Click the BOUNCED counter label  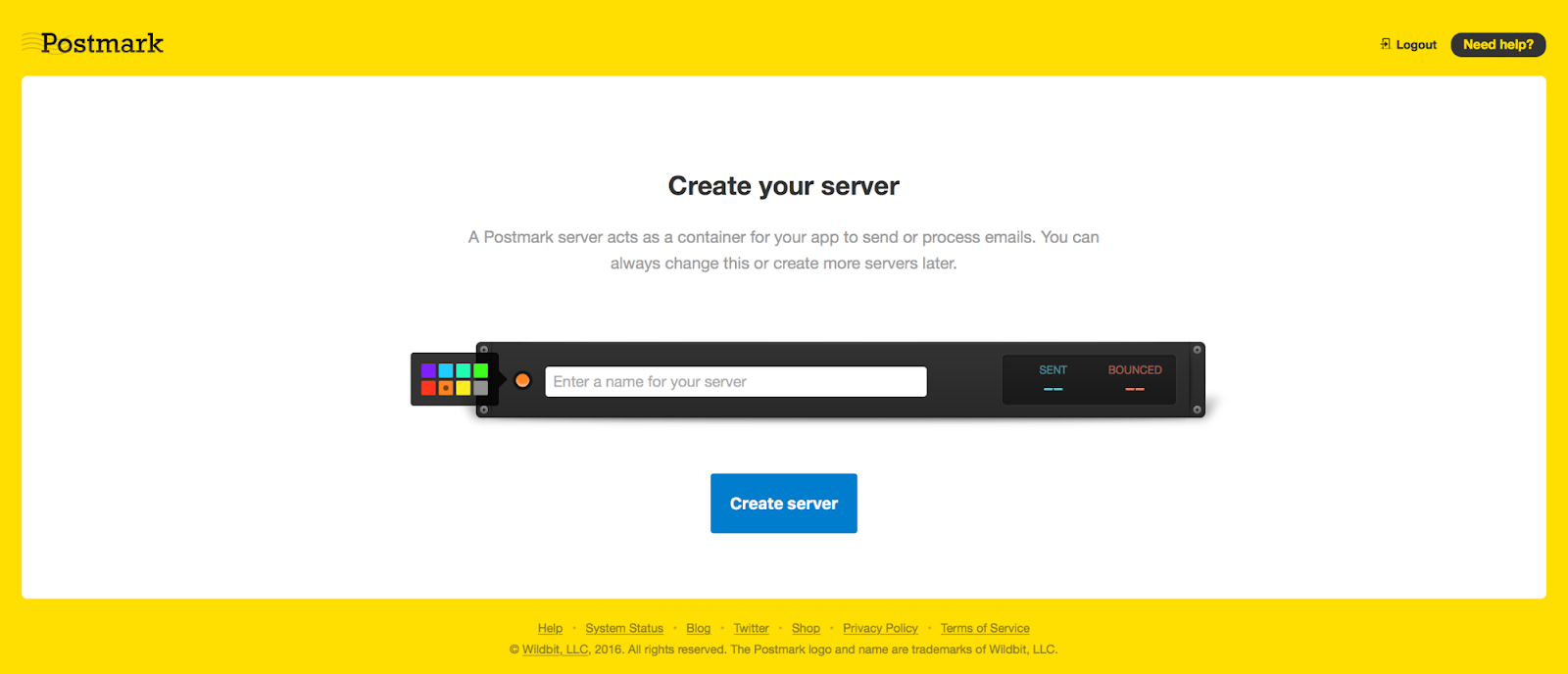tap(1135, 370)
